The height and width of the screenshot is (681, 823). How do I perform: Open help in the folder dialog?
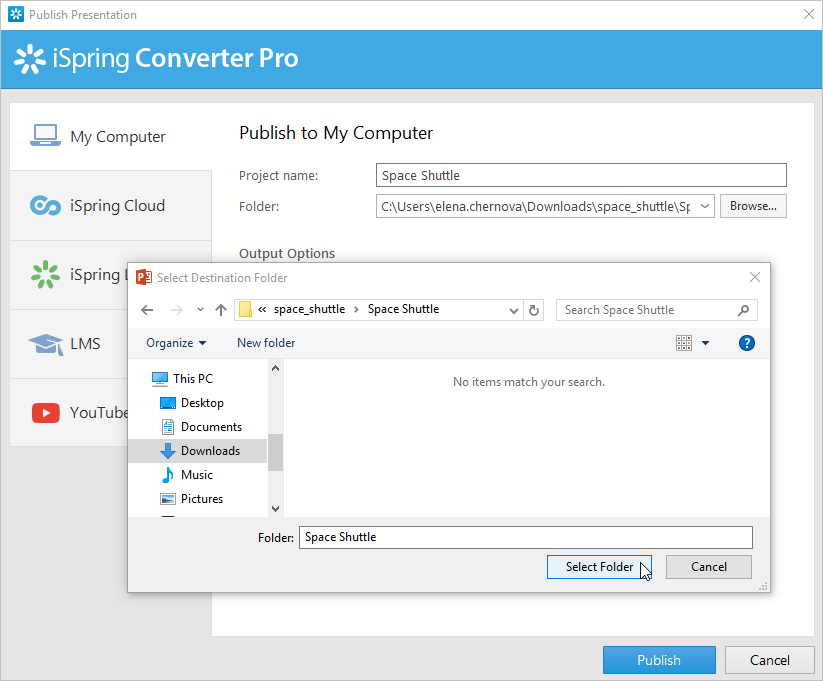[x=746, y=343]
